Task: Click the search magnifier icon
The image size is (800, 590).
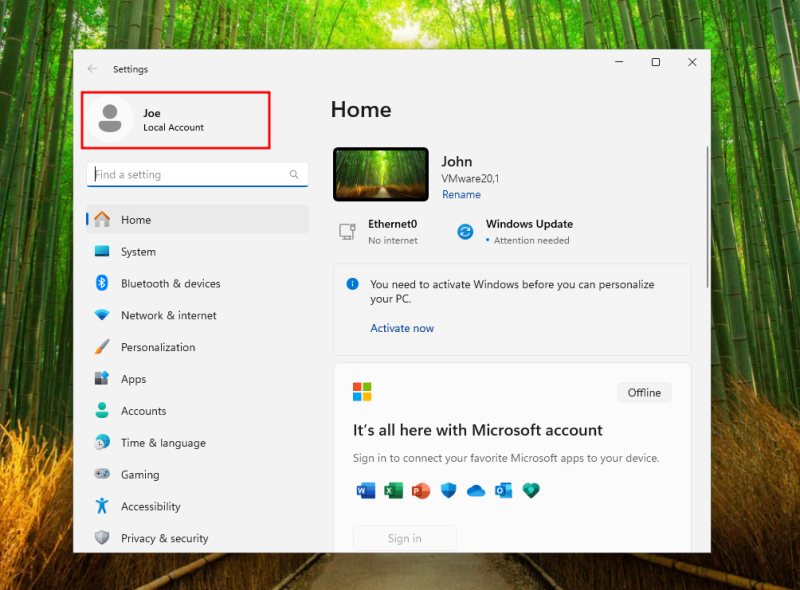Action: [x=294, y=175]
